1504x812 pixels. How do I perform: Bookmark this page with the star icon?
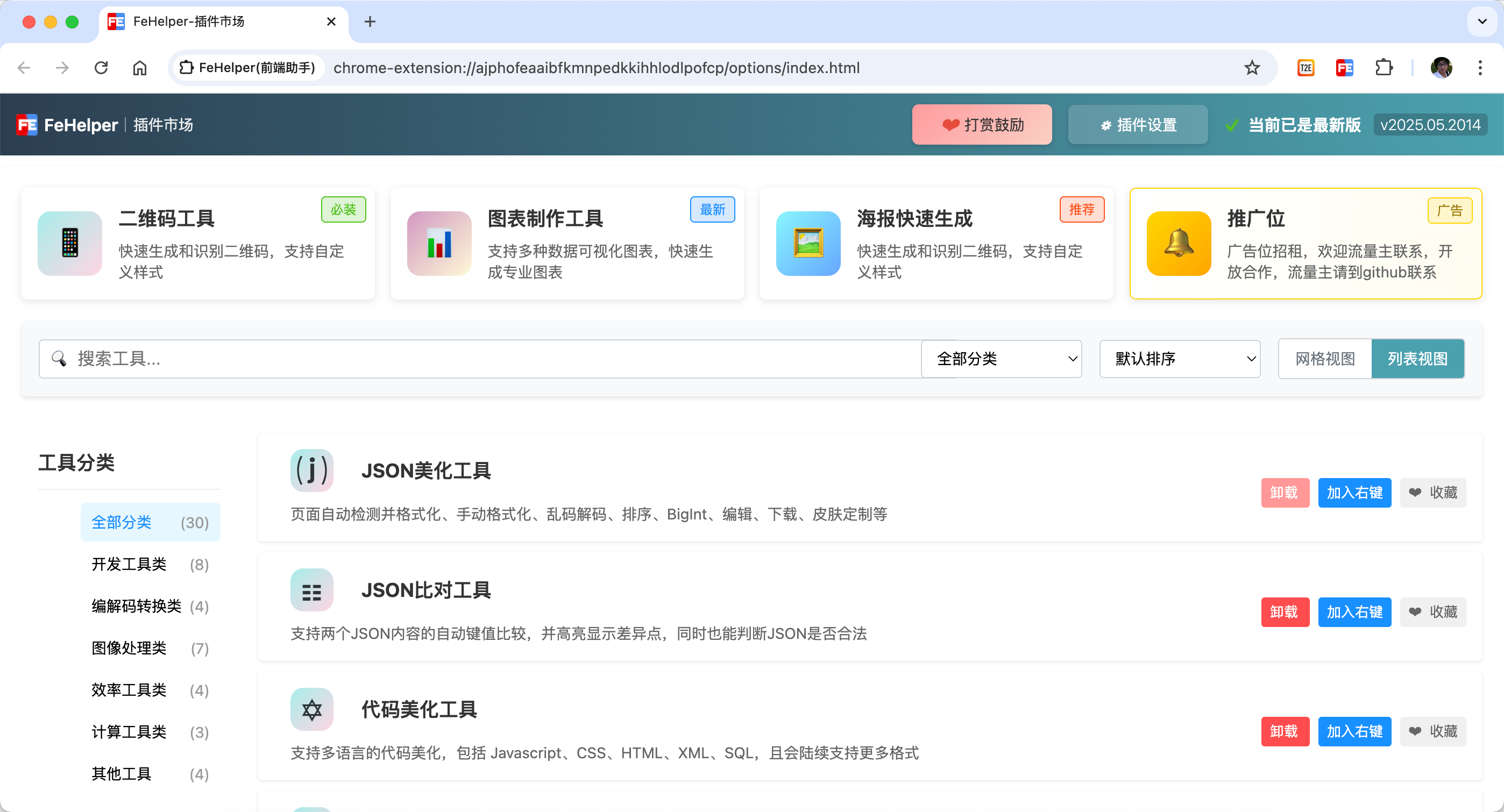[x=1252, y=68]
